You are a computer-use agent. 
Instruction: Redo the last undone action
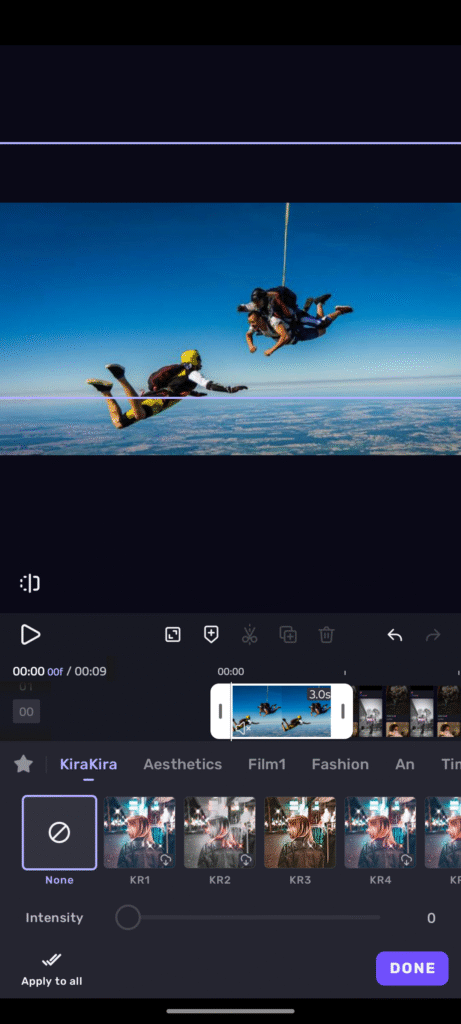point(433,635)
